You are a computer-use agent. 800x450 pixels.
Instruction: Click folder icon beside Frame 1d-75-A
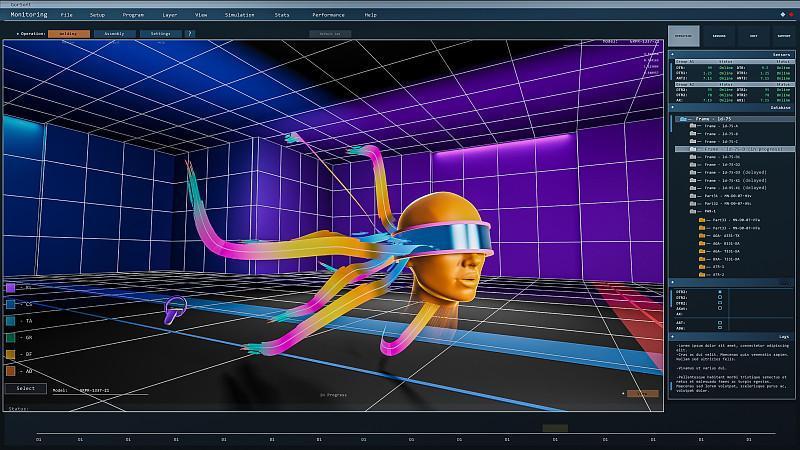[x=693, y=126]
